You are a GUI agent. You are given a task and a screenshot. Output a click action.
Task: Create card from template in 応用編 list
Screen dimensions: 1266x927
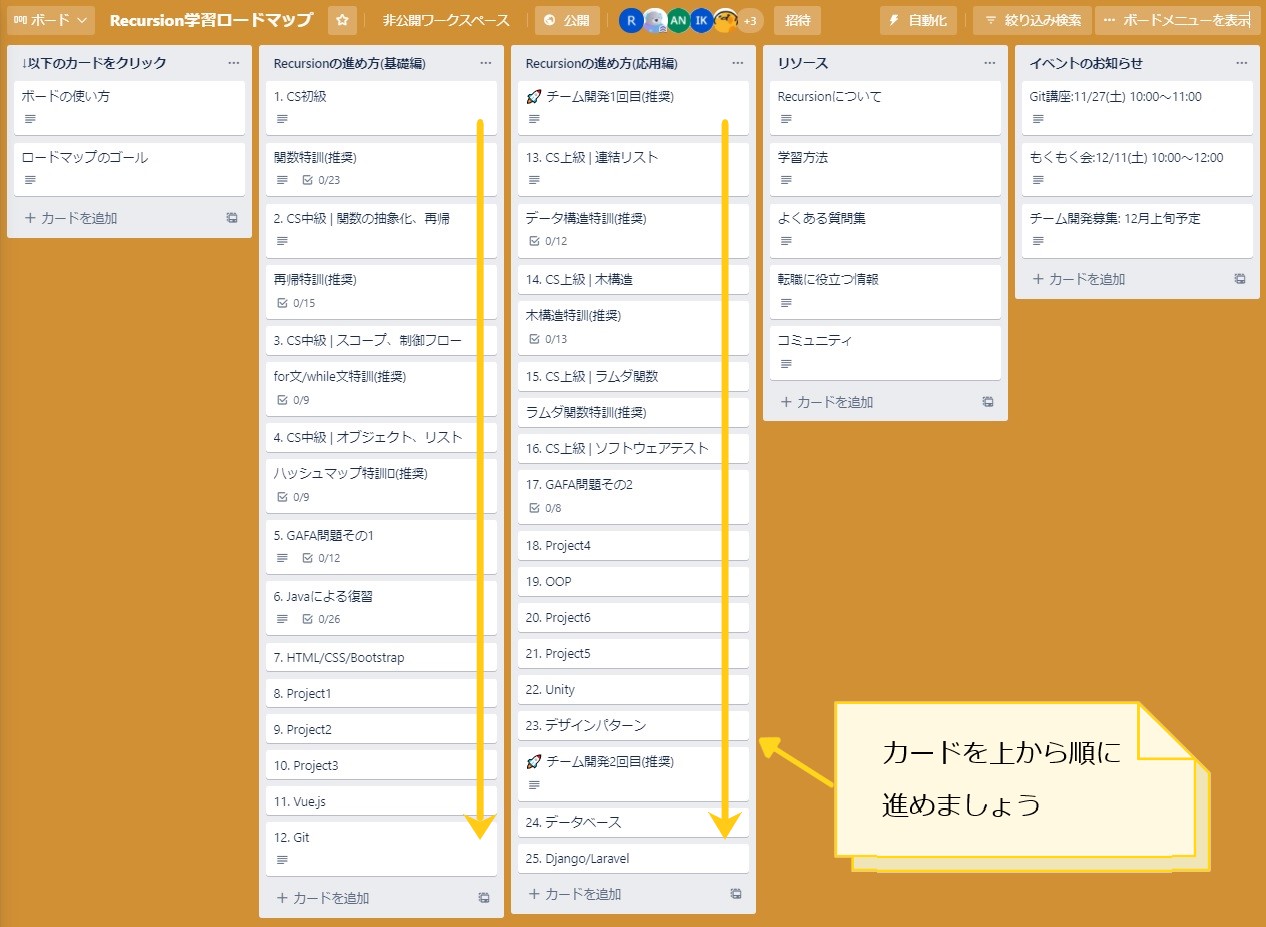coord(736,894)
